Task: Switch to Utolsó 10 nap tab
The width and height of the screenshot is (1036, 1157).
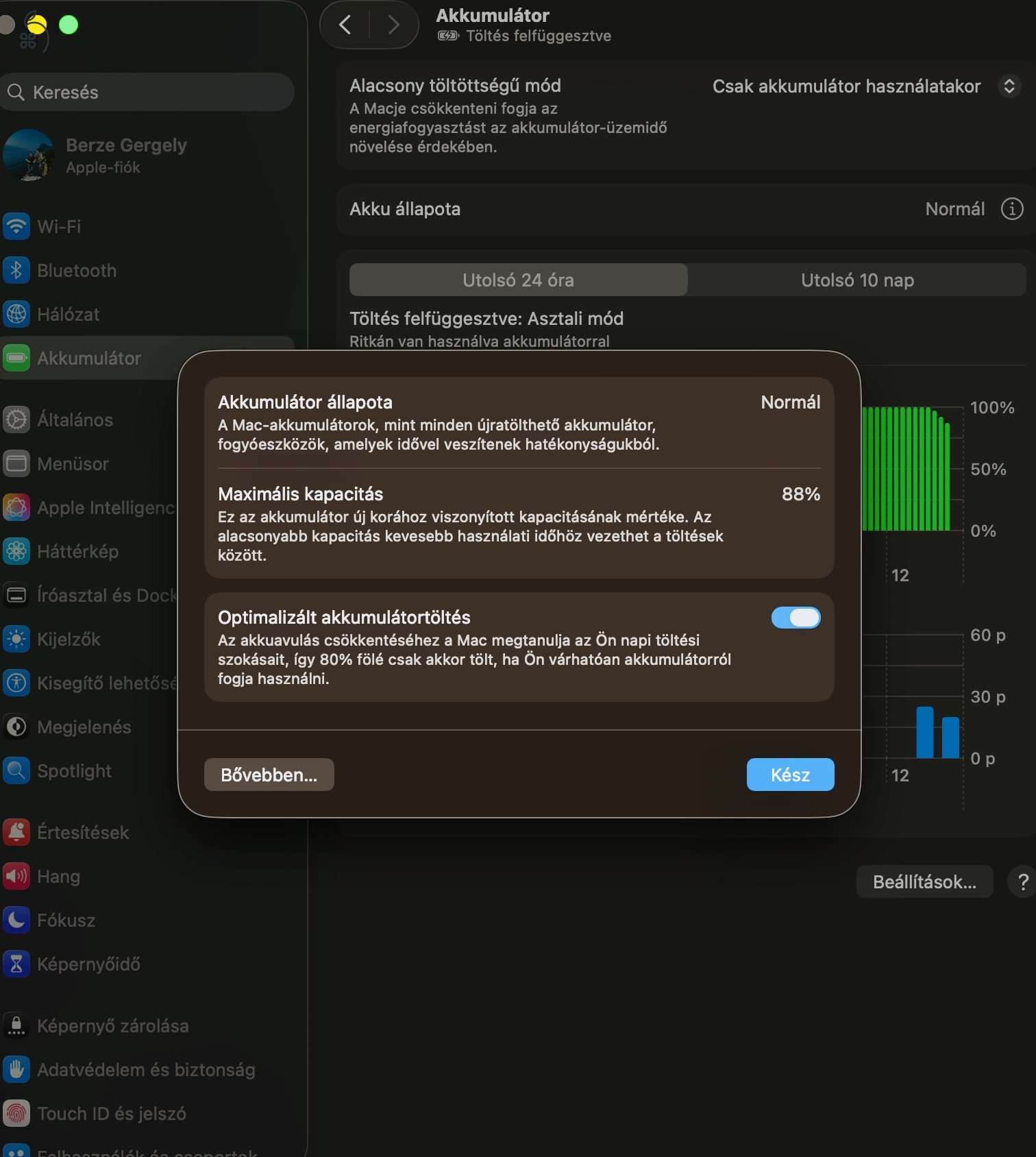Action: tap(857, 280)
